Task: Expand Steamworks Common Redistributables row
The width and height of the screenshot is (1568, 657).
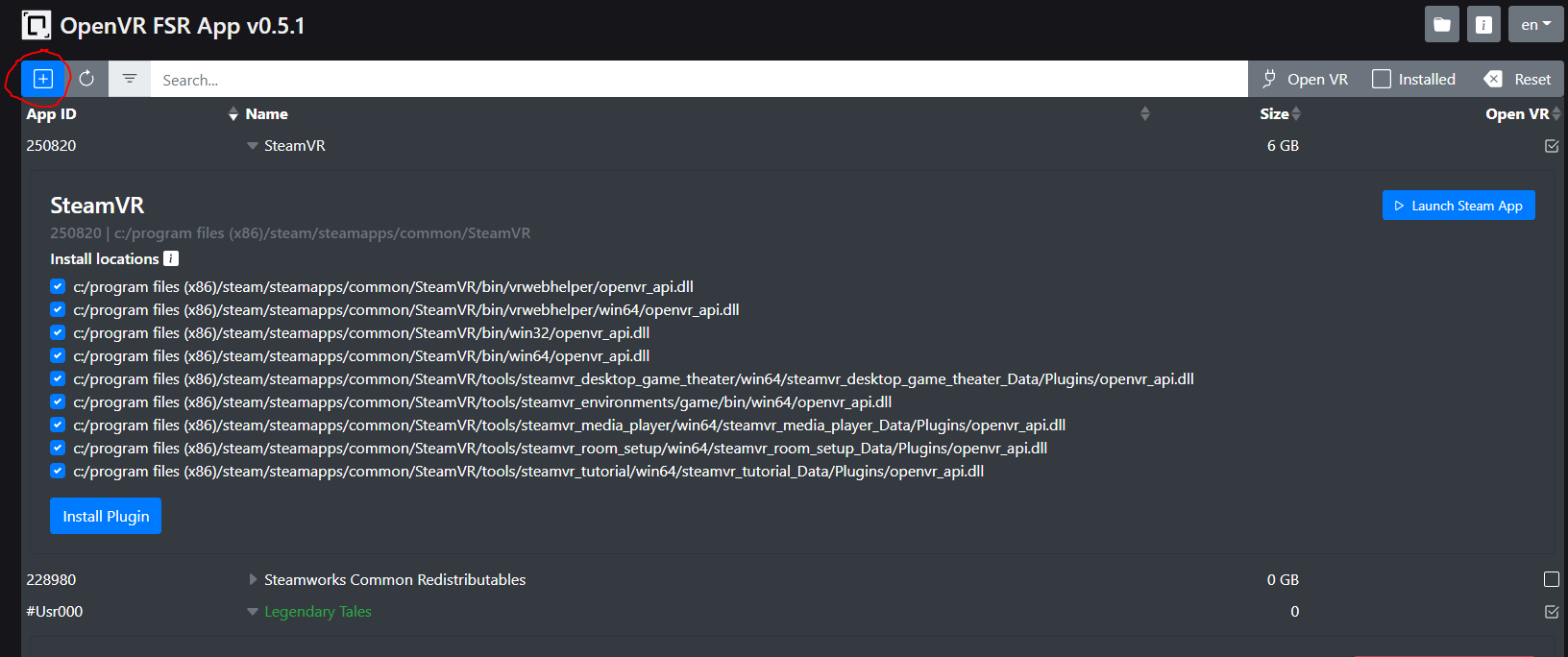Action: click(x=253, y=579)
